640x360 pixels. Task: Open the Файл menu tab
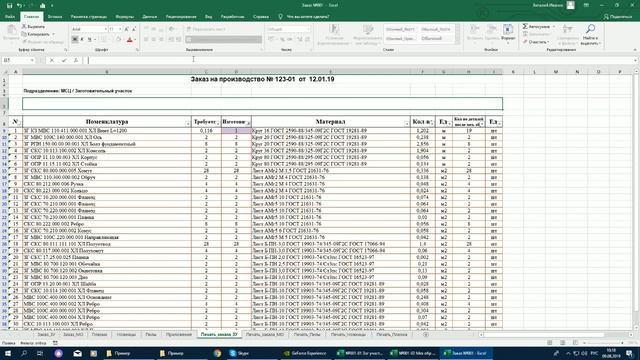point(10,17)
